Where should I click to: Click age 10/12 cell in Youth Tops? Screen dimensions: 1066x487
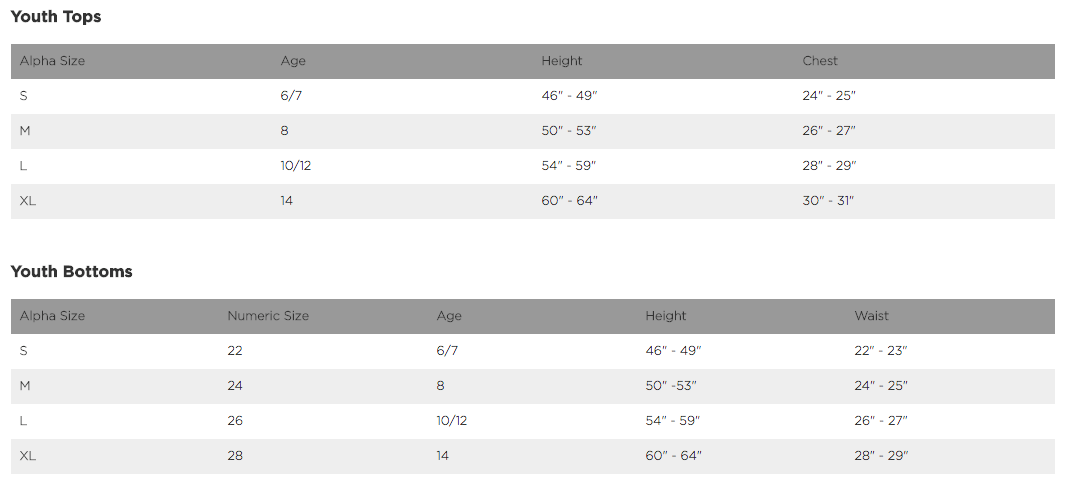296,166
